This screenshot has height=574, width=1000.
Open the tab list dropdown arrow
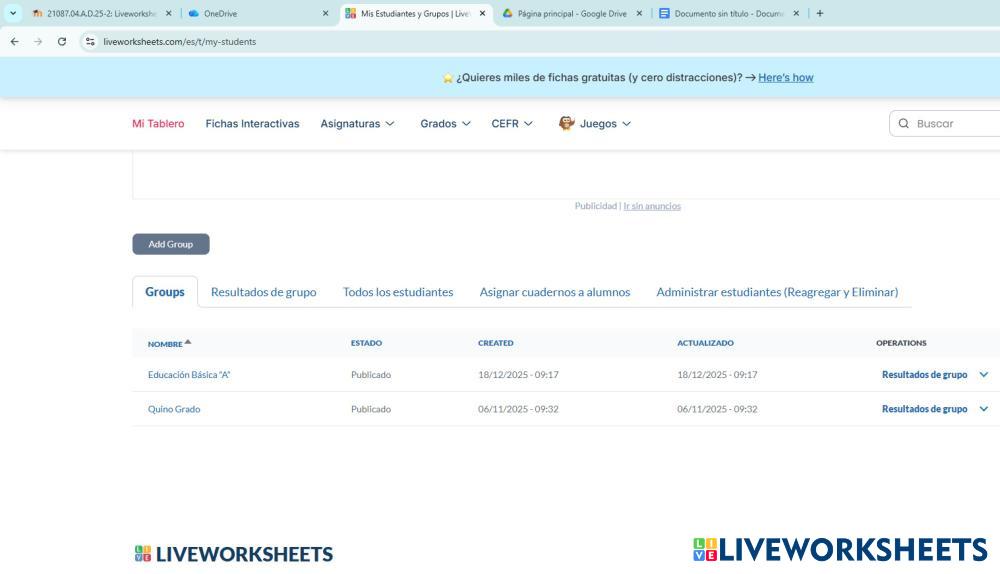click(13, 14)
